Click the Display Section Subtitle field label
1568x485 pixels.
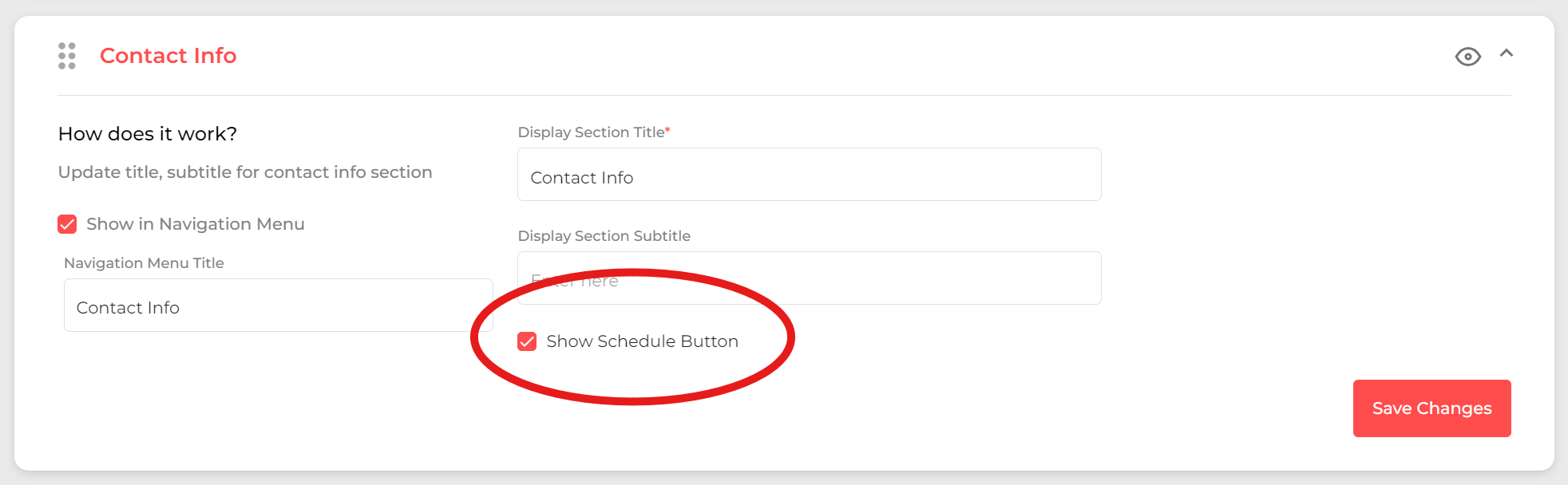point(604,236)
